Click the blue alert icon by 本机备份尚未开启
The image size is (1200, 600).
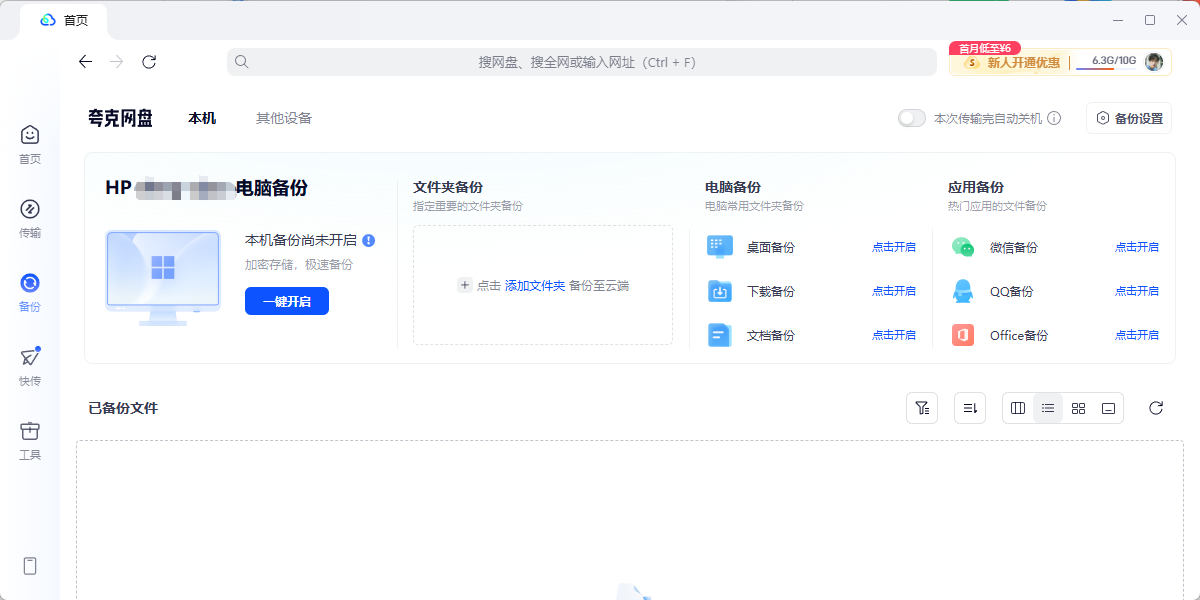pos(369,240)
